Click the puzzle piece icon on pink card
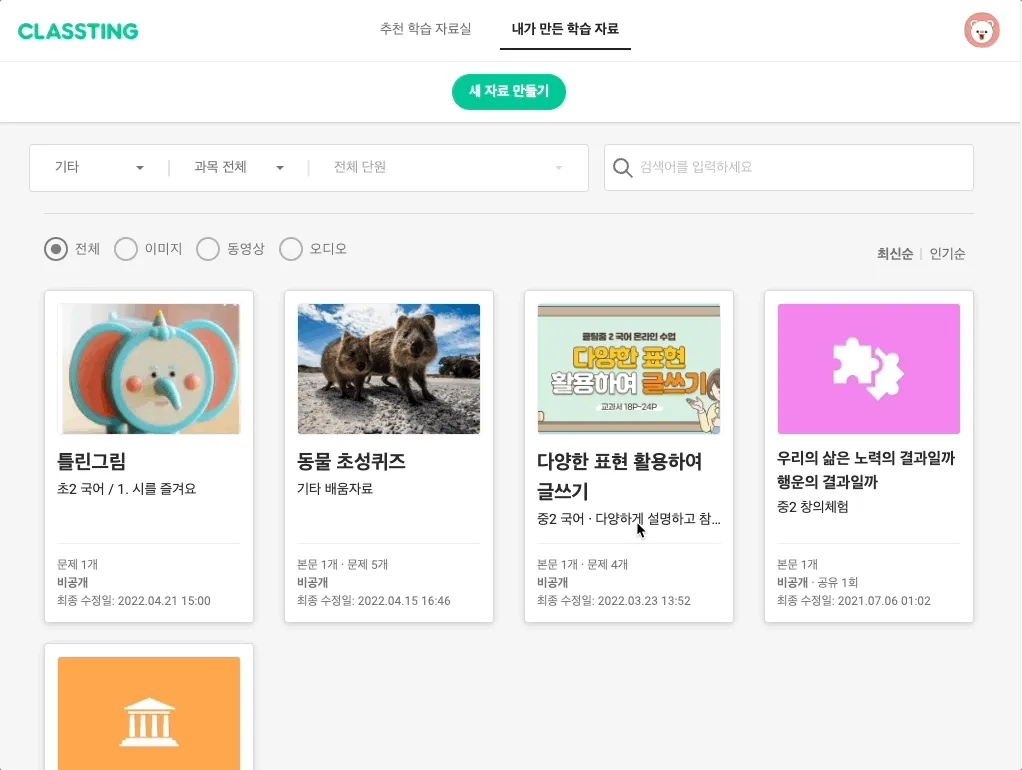This screenshot has height=770, width=1022. [868, 368]
